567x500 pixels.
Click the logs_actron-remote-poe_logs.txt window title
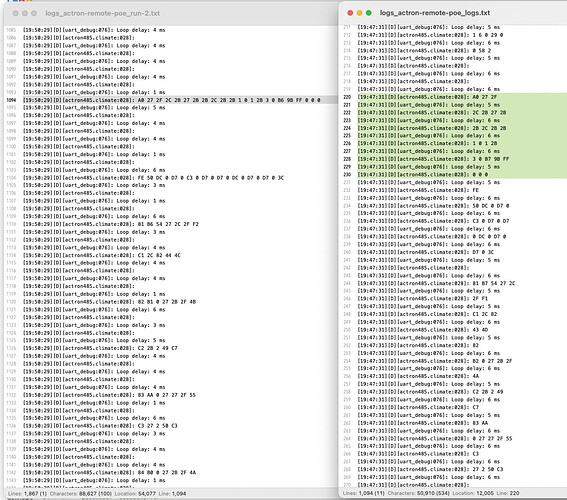434,13
